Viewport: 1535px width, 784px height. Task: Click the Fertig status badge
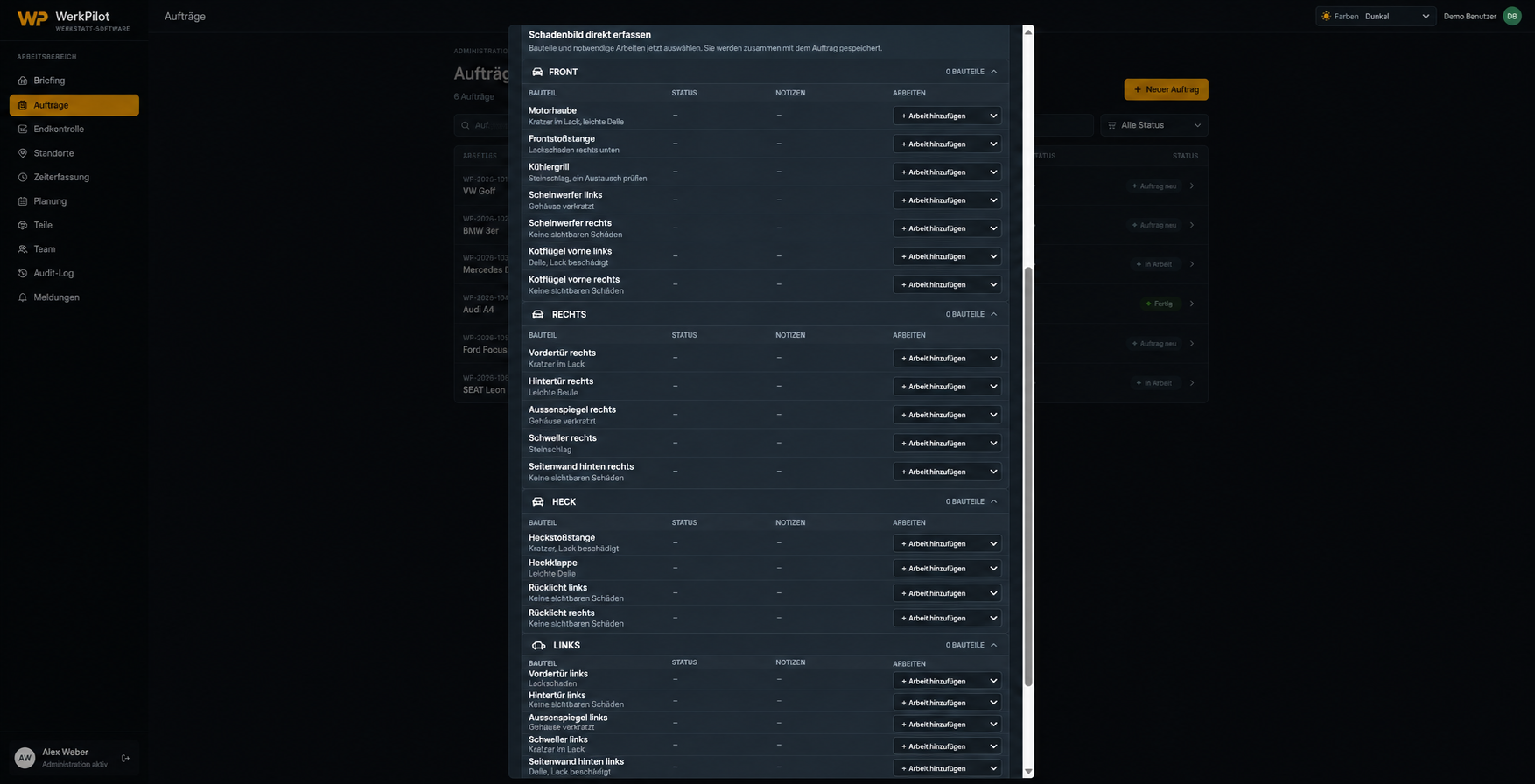(1160, 304)
